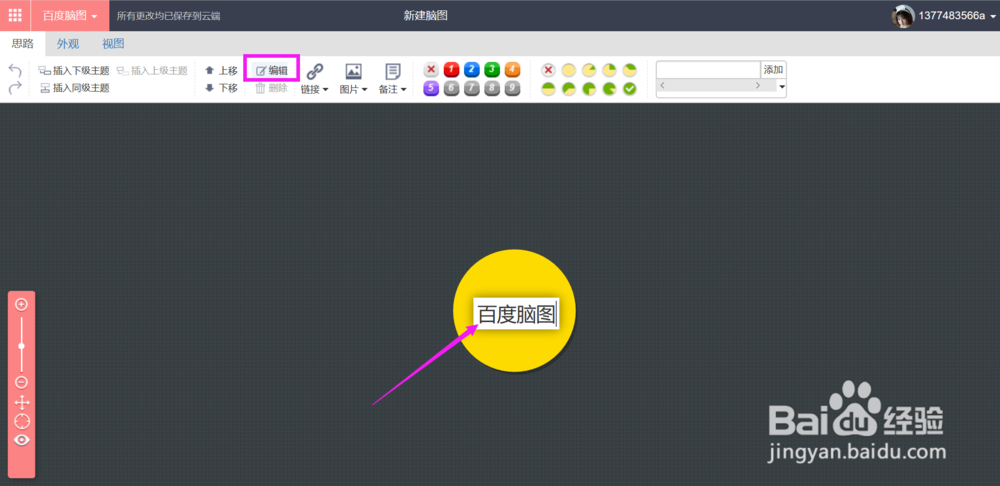
Task: Click the locate root target icon
Action: [x=22, y=421]
